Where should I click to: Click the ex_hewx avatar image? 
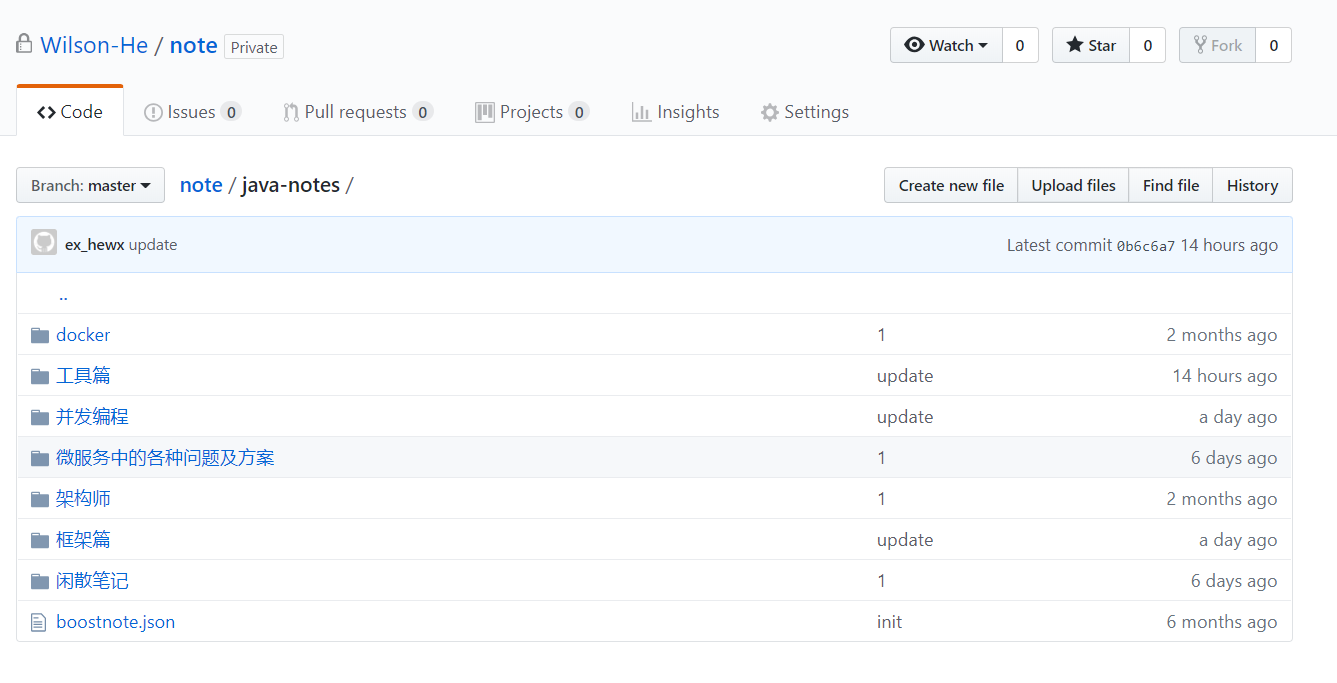pyautogui.click(x=44, y=244)
